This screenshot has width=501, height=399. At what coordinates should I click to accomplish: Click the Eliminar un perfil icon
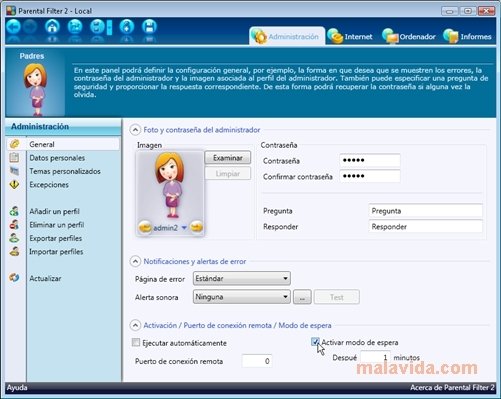14,224
